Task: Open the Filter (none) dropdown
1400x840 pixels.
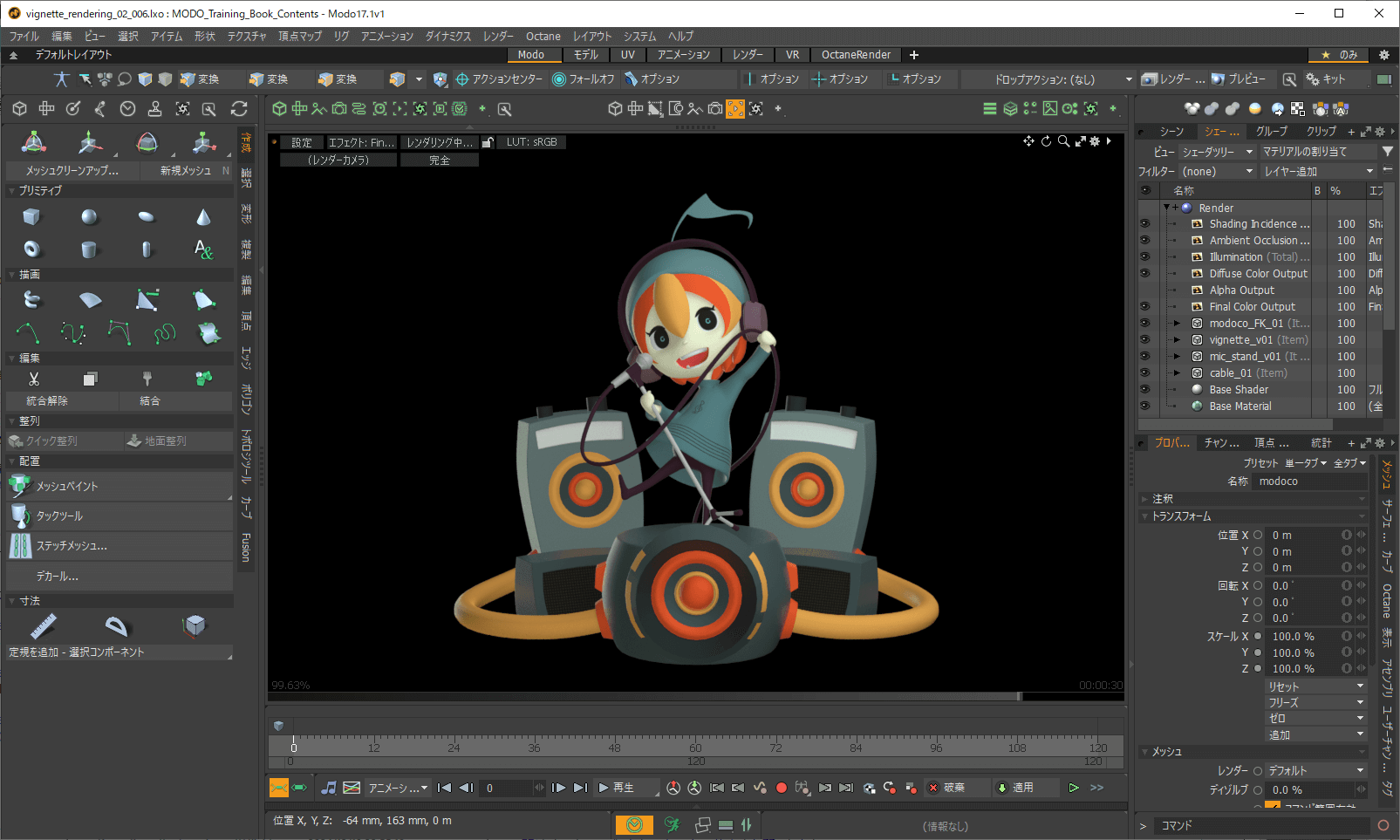Action: point(1217,171)
